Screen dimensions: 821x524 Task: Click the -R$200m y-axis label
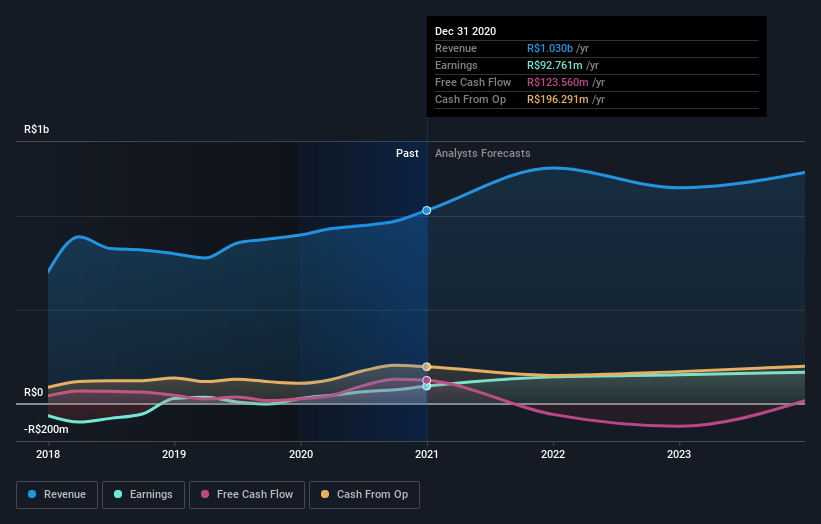coord(46,429)
